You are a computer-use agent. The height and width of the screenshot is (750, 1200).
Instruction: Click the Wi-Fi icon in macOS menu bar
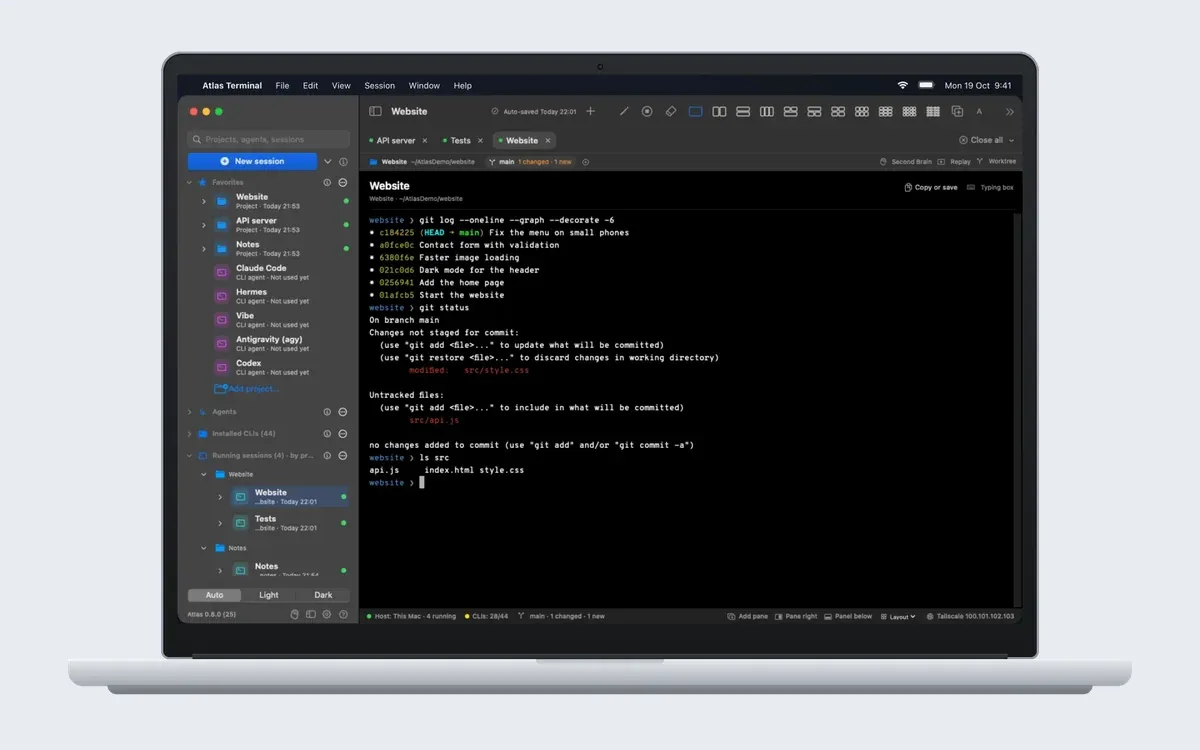(903, 86)
